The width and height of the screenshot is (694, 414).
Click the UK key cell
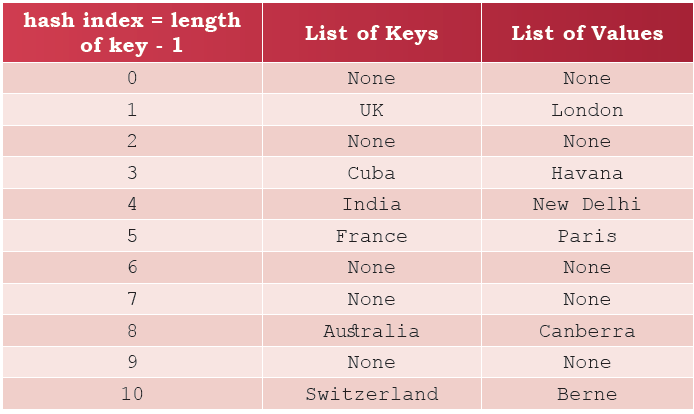click(x=372, y=110)
